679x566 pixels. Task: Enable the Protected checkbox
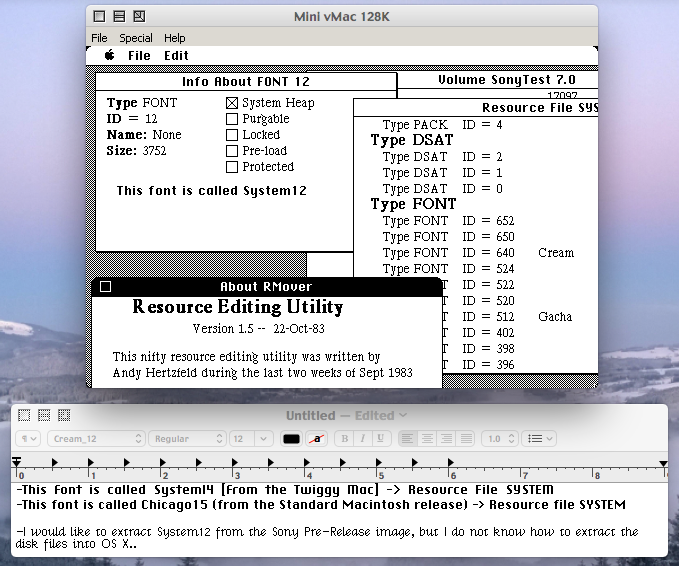point(232,167)
